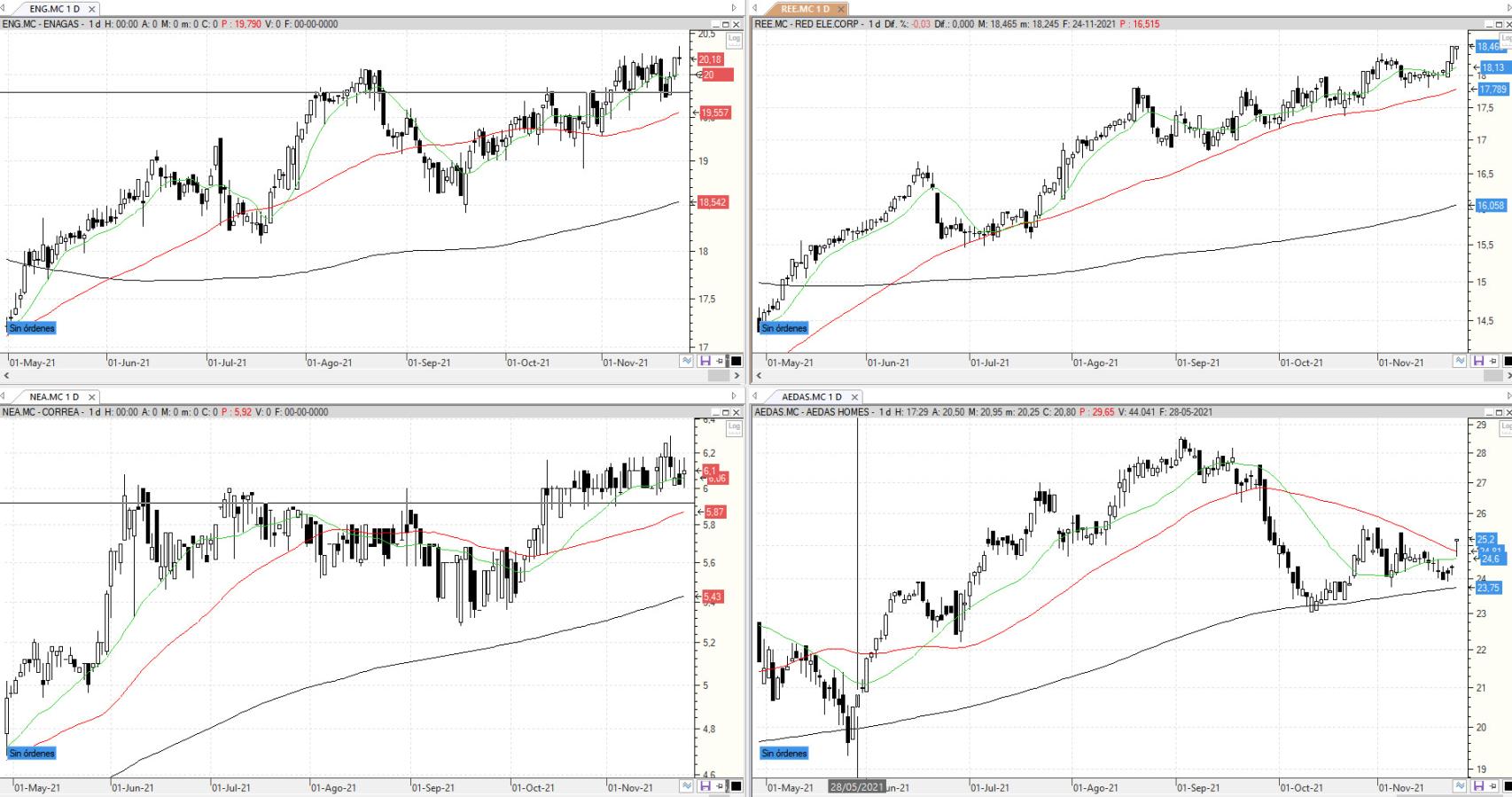Viewport: 1512px width, 797px height.
Task: Click left tab-scroll arrow beside REE.MC tab
Action: (755, 8)
